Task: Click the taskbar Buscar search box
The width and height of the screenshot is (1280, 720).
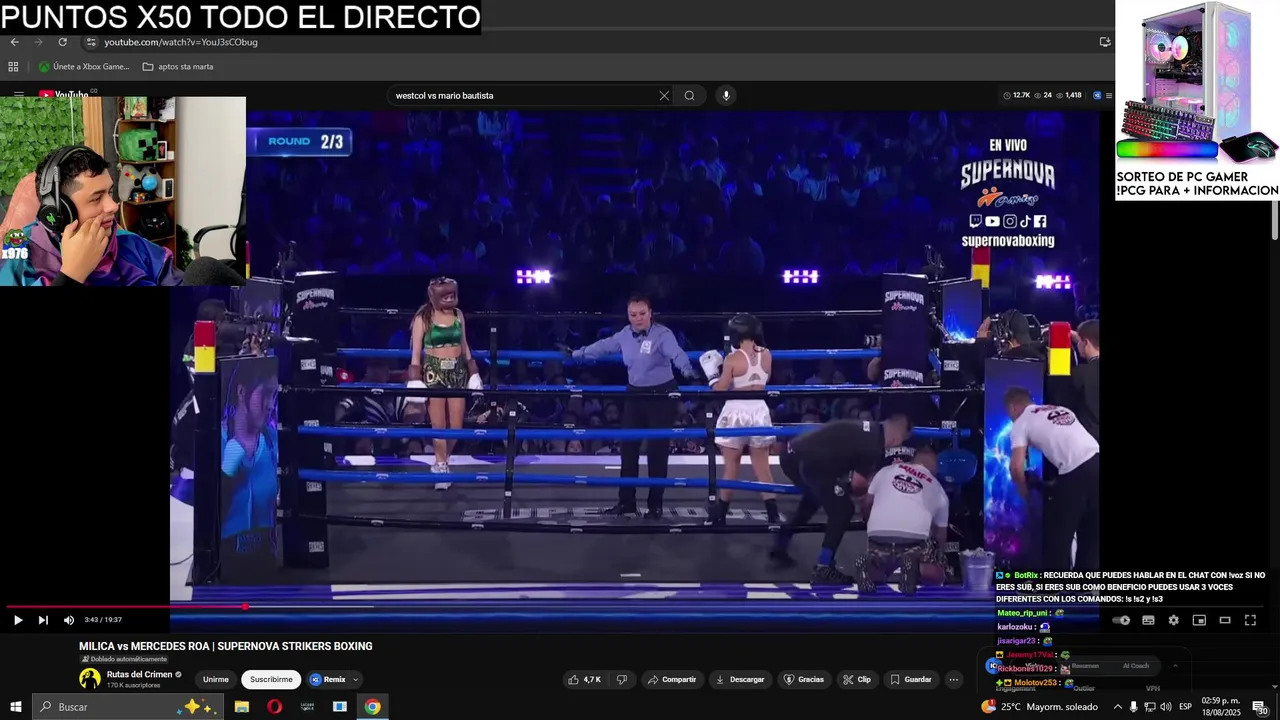Action: pos(127,707)
